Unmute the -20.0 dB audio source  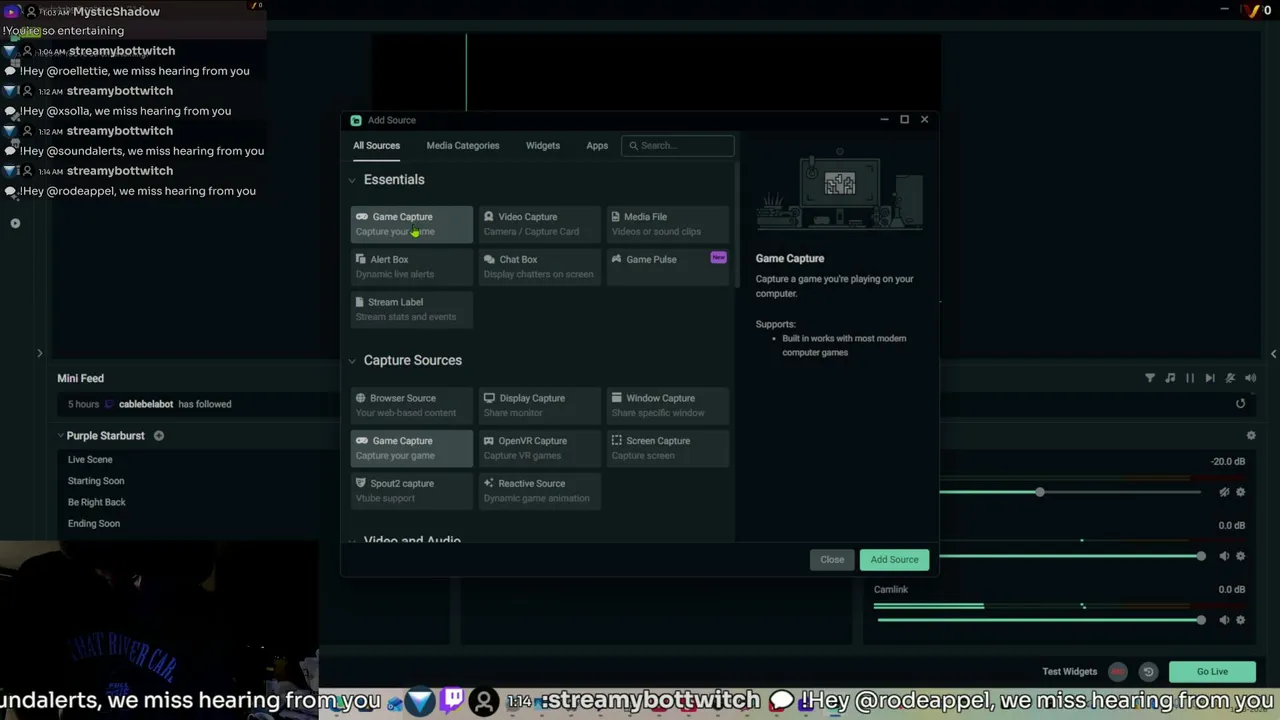click(1224, 492)
